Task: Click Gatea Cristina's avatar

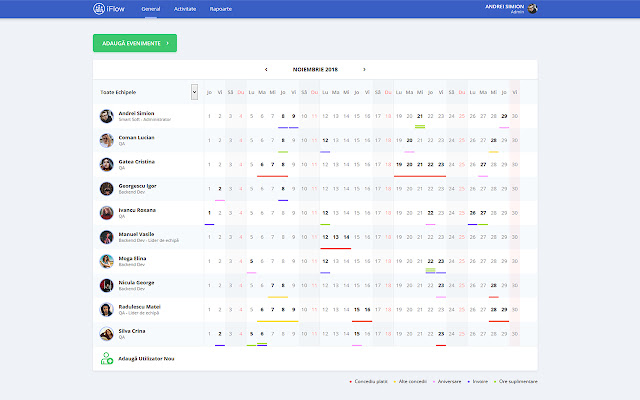Action: pyautogui.click(x=106, y=164)
